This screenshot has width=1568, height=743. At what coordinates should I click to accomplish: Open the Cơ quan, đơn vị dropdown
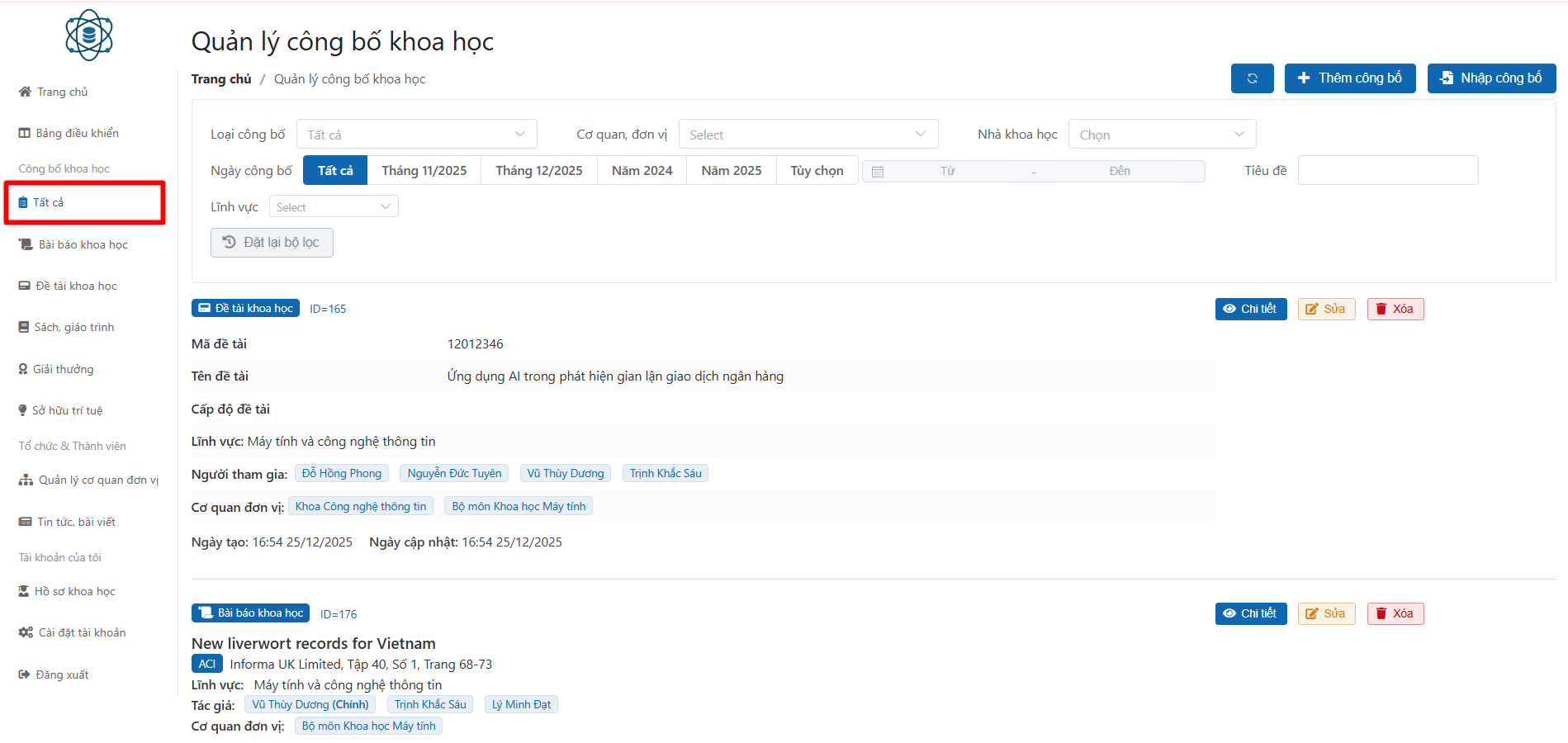coord(808,135)
